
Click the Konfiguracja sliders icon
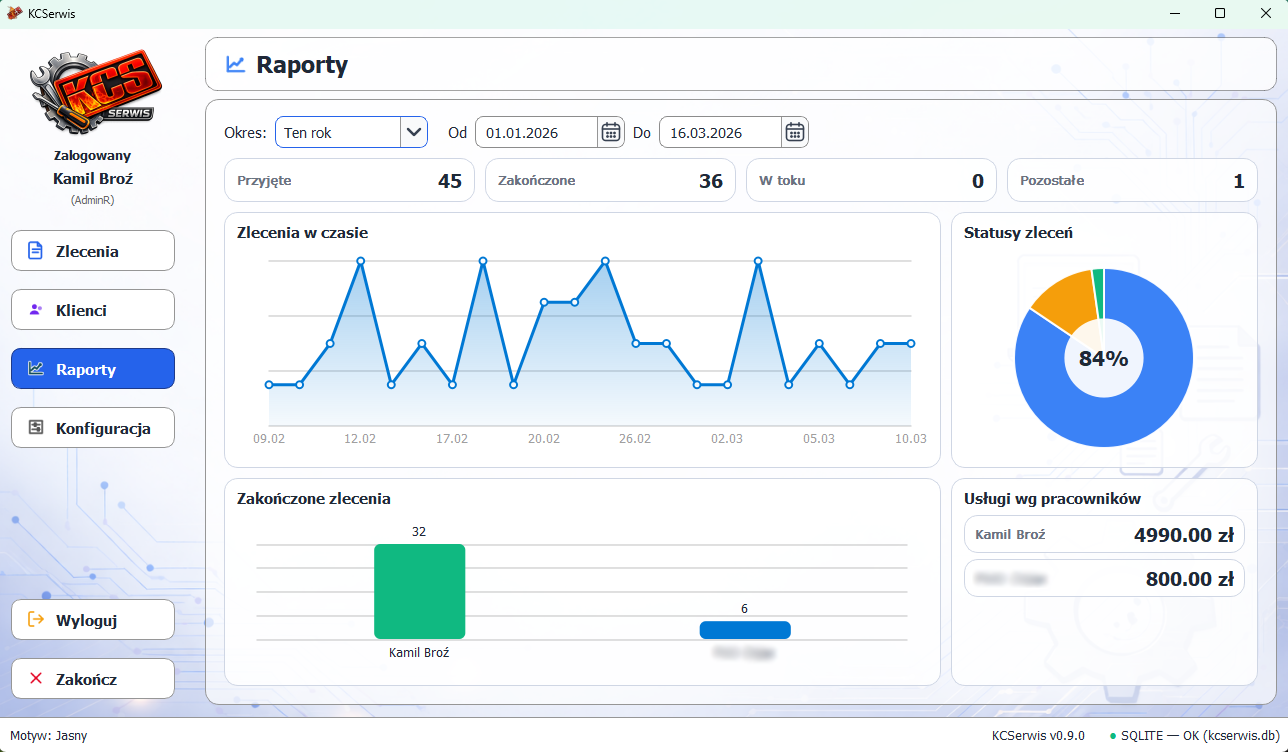click(36, 428)
